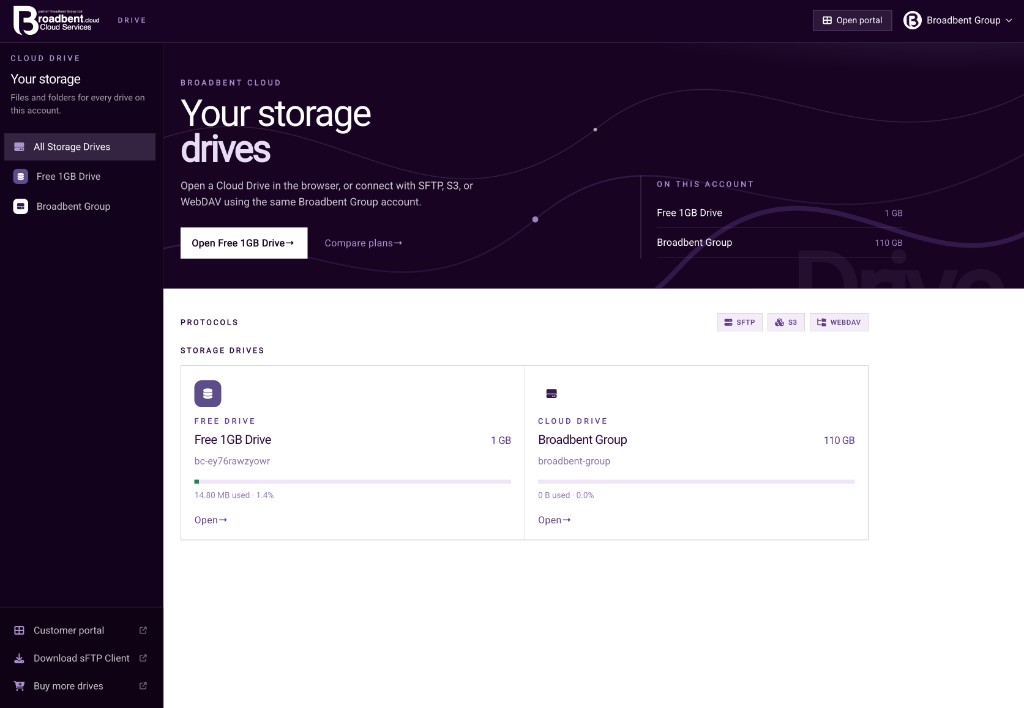
Task: Click the Free 1GB Drive usage bar
Action: click(x=353, y=482)
